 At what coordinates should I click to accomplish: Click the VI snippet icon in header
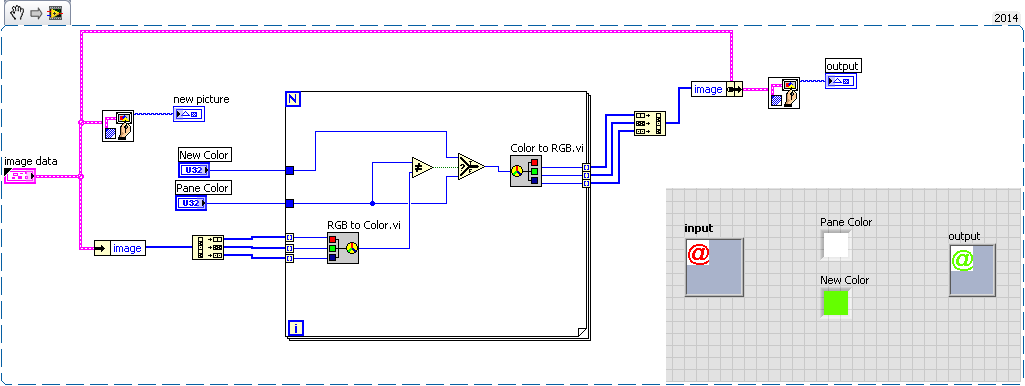coord(56,13)
